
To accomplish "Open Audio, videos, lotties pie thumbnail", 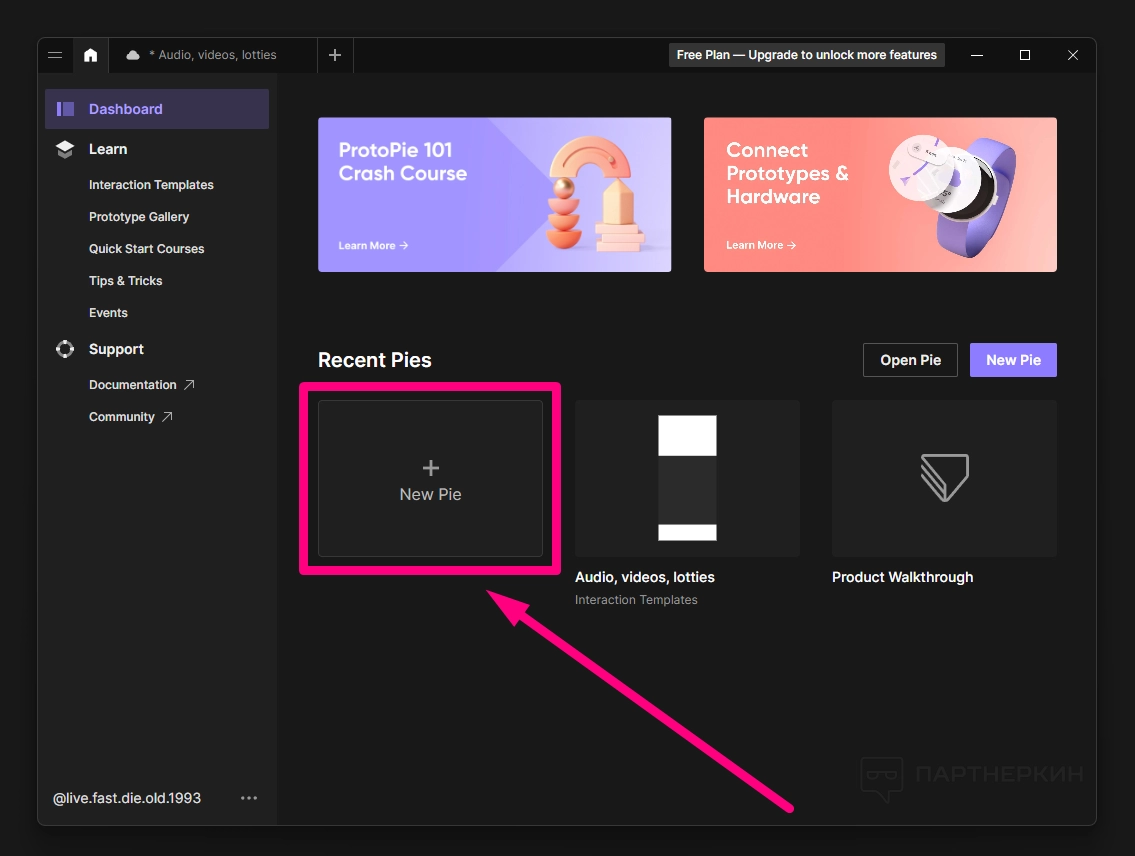I will click(x=688, y=478).
